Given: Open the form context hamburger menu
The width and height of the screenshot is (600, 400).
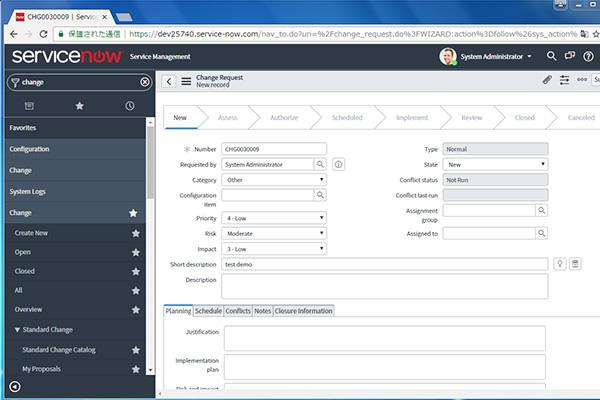Looking at the screenshot, I should pyautogui.click(x=186, y=81).
